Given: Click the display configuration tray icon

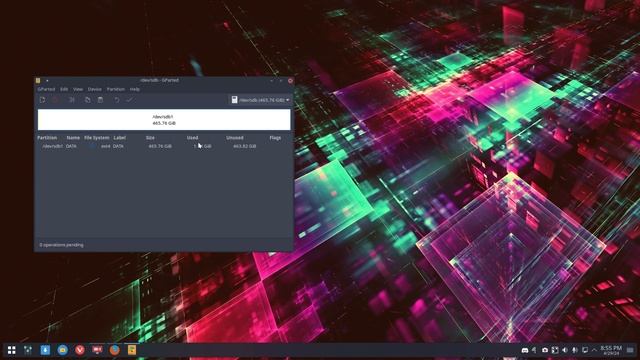Looking at the screenshot, I should tap(585, 350).
